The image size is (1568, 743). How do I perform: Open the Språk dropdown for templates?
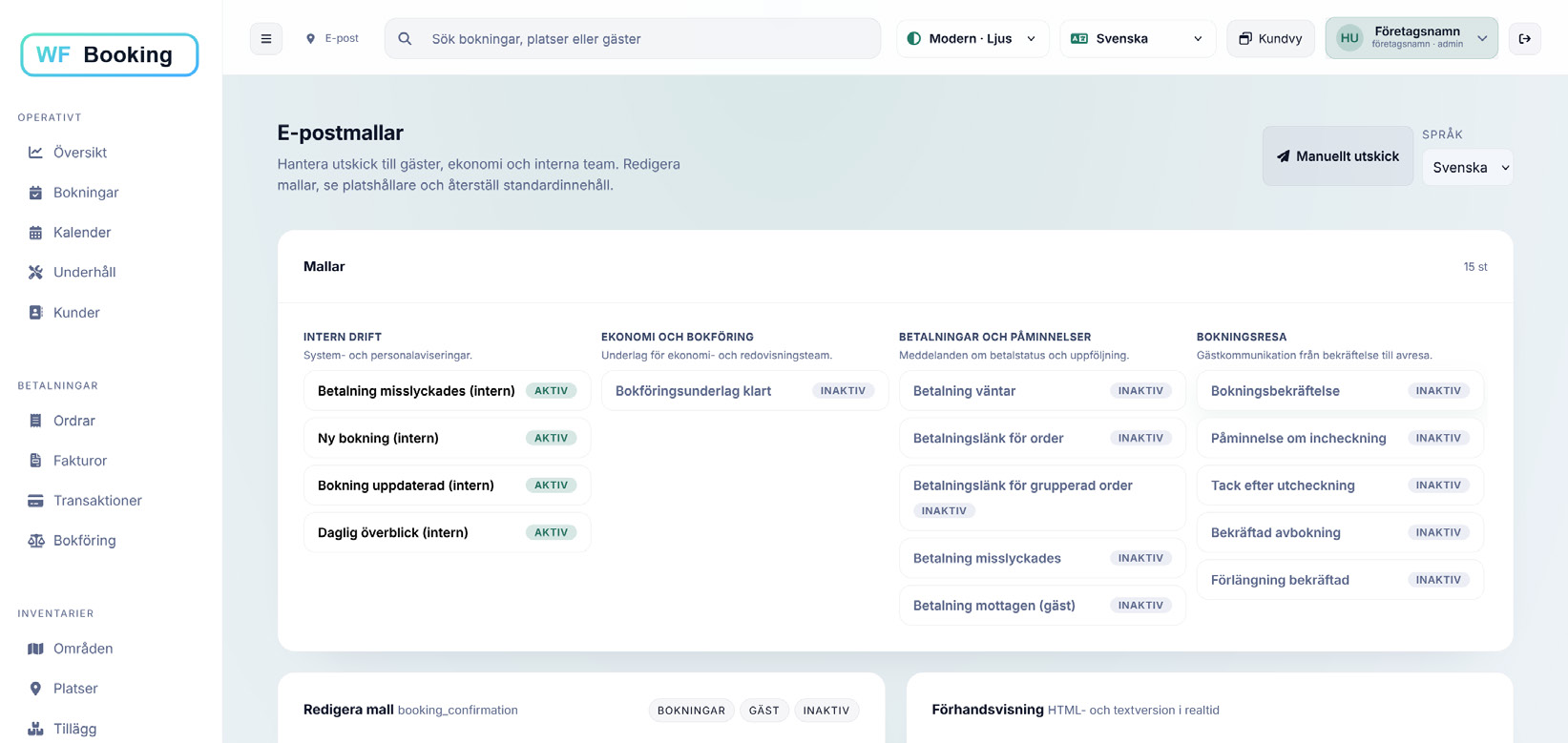click(x=1467, y=168)
